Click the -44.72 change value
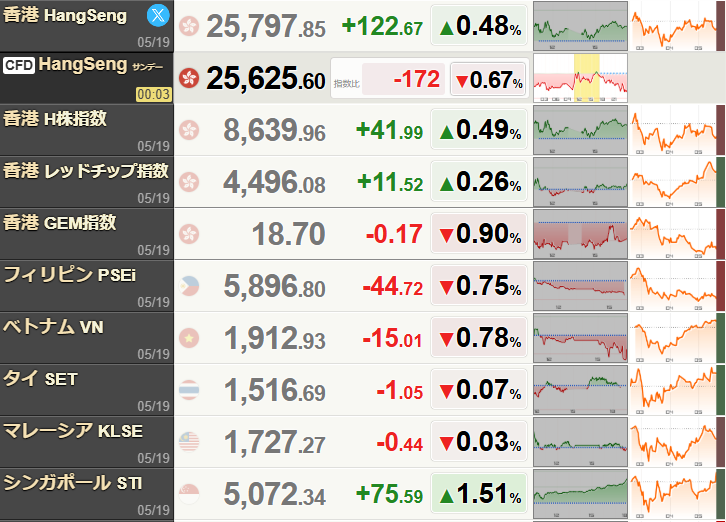This screenshot has width=726, height=522. pyautogui.click(x=393, y=286)
